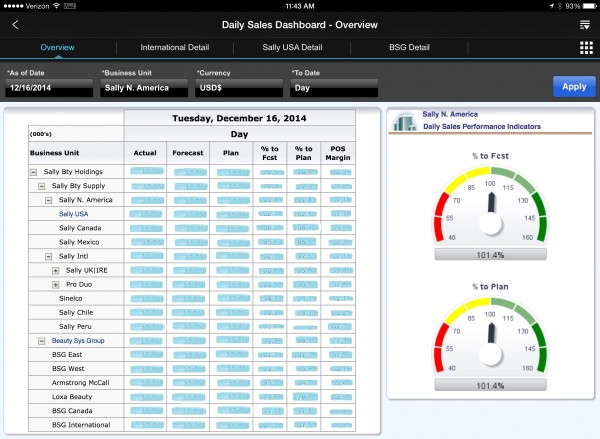Open the Business Unit dropdown
Viewport: 600px width, 439px height.
[144, 88]
